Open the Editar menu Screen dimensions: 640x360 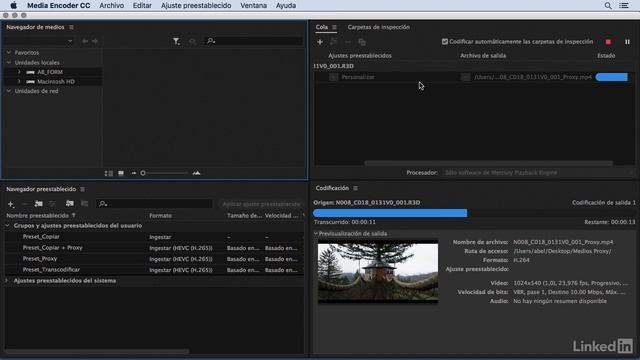tap(142, 6)
